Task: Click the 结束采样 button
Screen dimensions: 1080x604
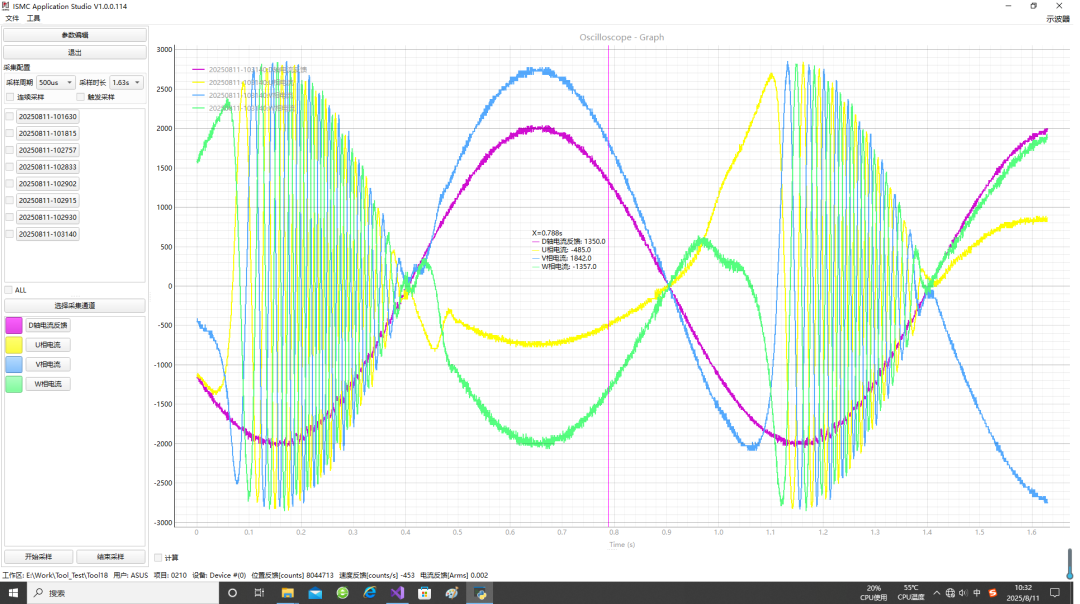Action: (x=110, y=556)
